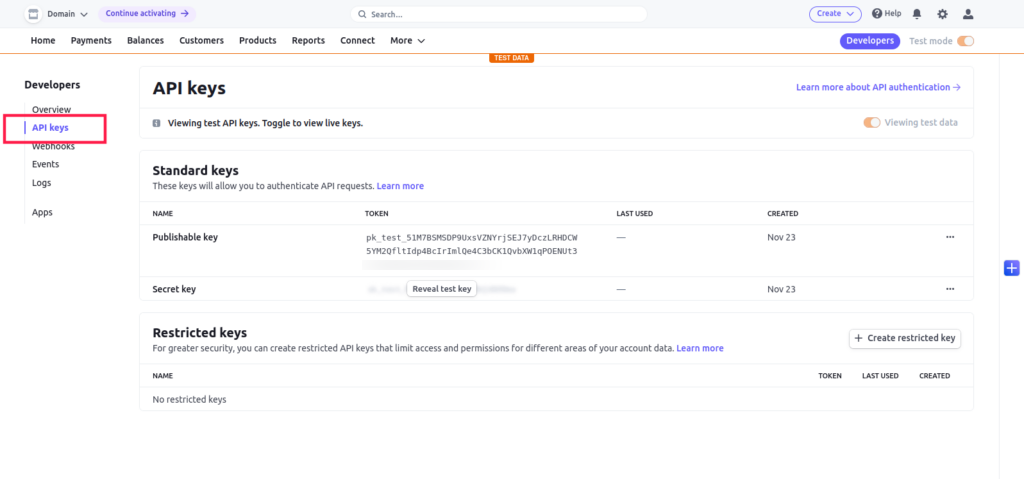
Task: Click the search magnifier icon
Action: pos(362,14)
